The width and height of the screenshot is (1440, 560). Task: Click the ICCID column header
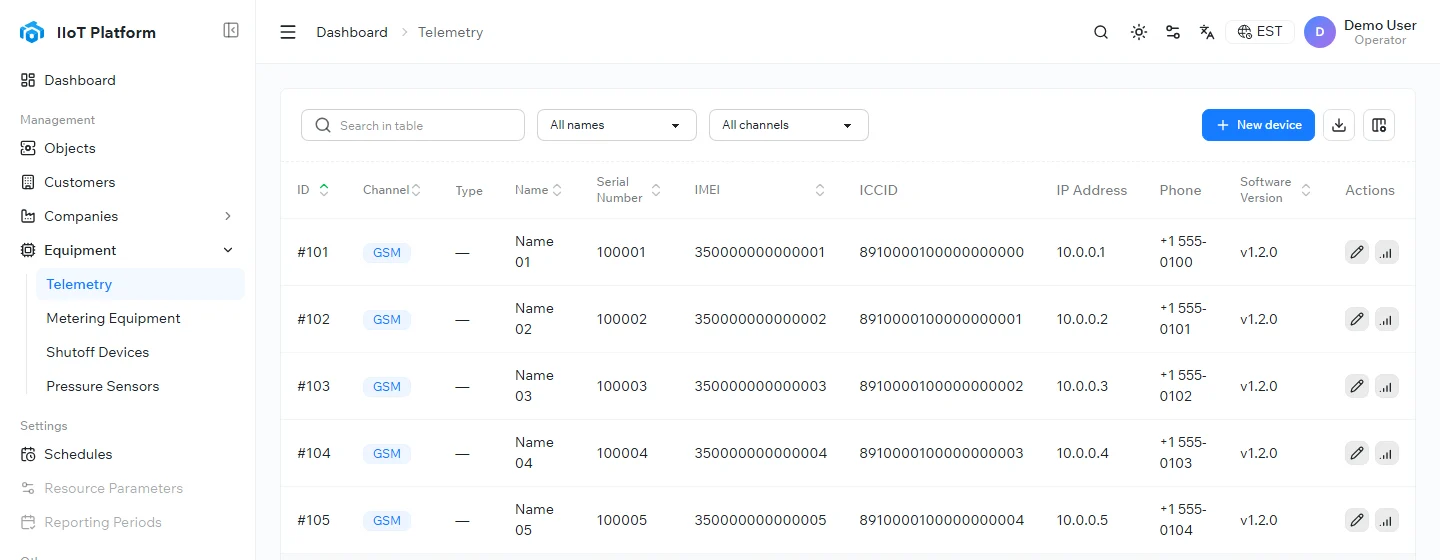coord(879,190)
